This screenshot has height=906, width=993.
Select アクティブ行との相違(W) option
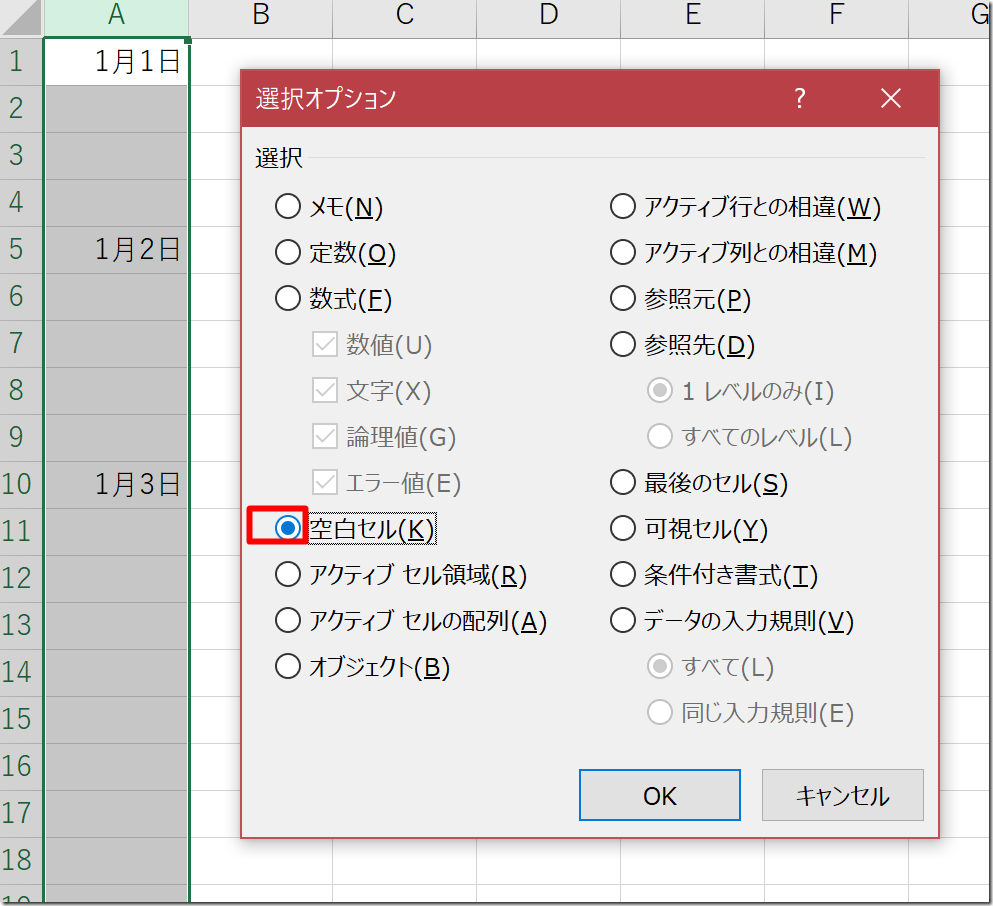(623, 207)
